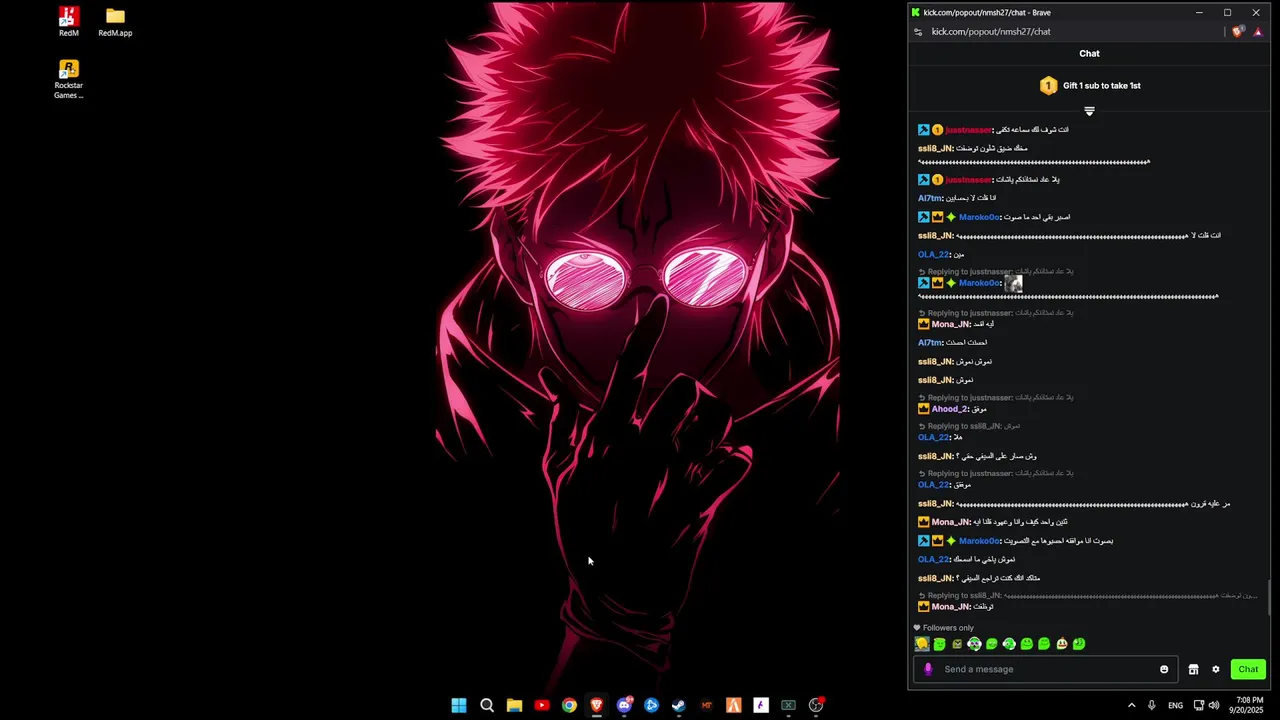
Task: Open Discord from taskbar
Action: tap(625, 705)
